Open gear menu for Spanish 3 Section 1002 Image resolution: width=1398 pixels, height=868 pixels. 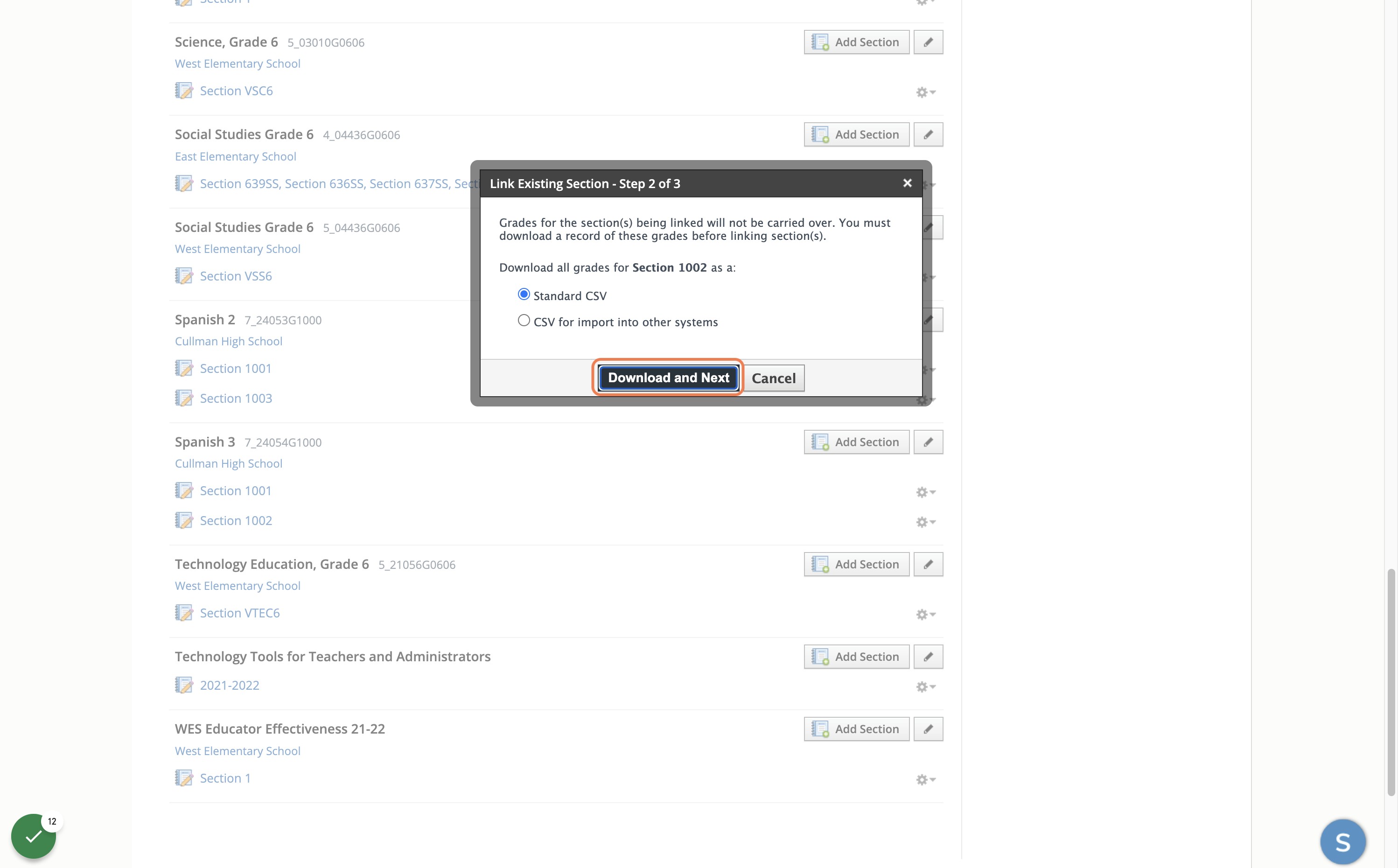(x=925, y=522)
